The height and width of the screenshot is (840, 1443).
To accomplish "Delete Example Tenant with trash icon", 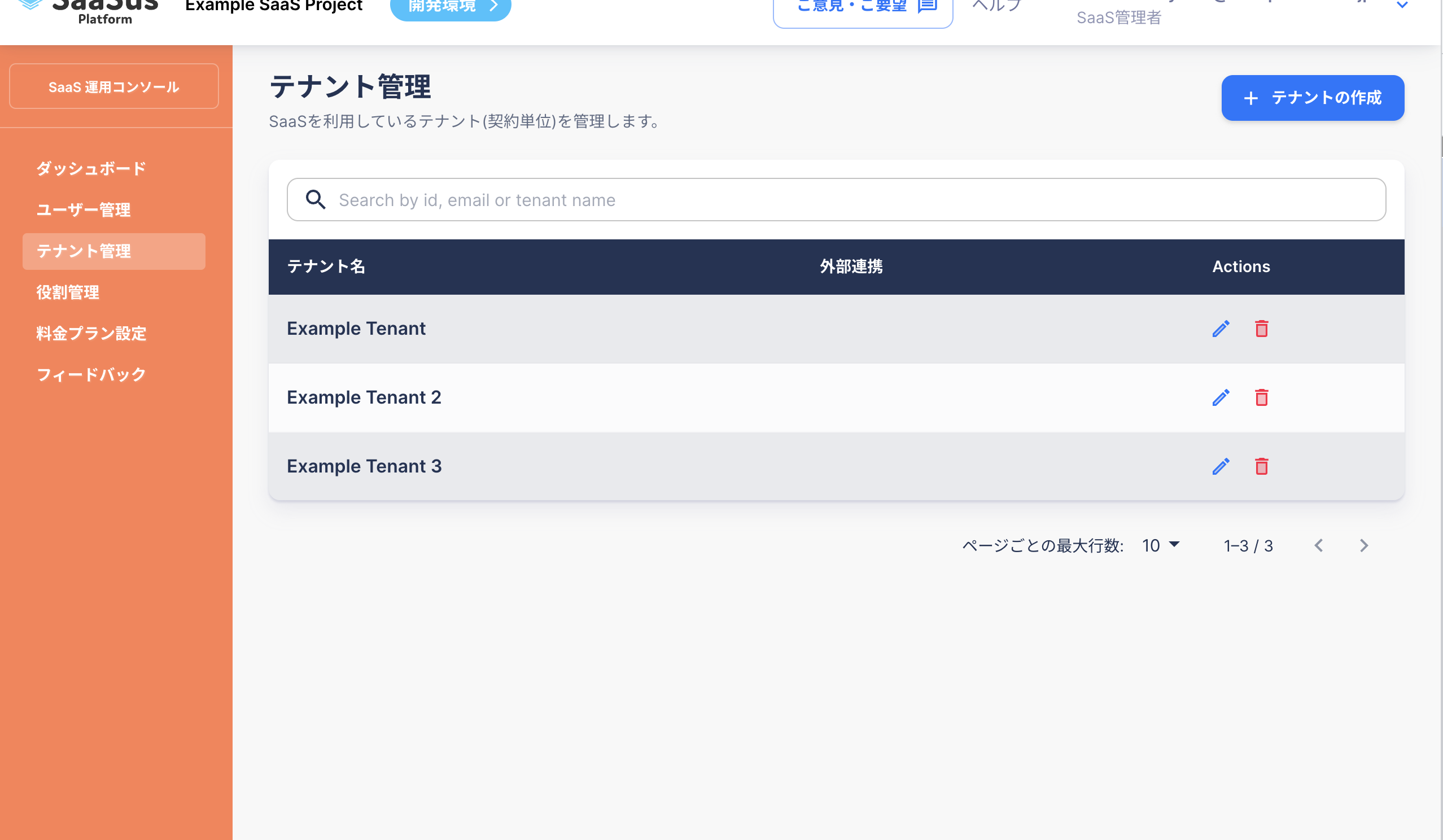I will (x=1261, y=329).
